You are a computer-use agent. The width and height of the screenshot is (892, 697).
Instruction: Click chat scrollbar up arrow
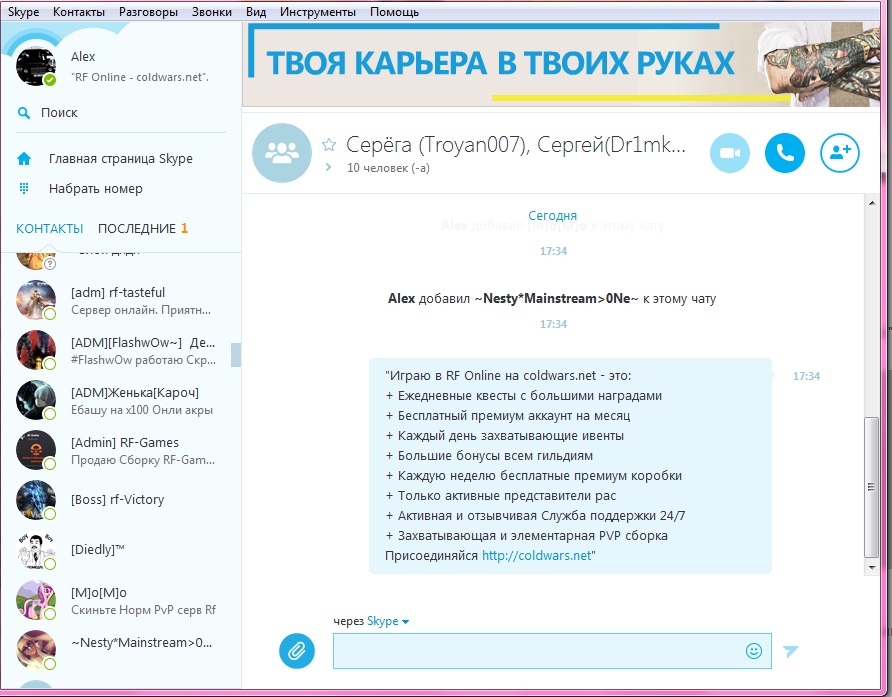872,203
